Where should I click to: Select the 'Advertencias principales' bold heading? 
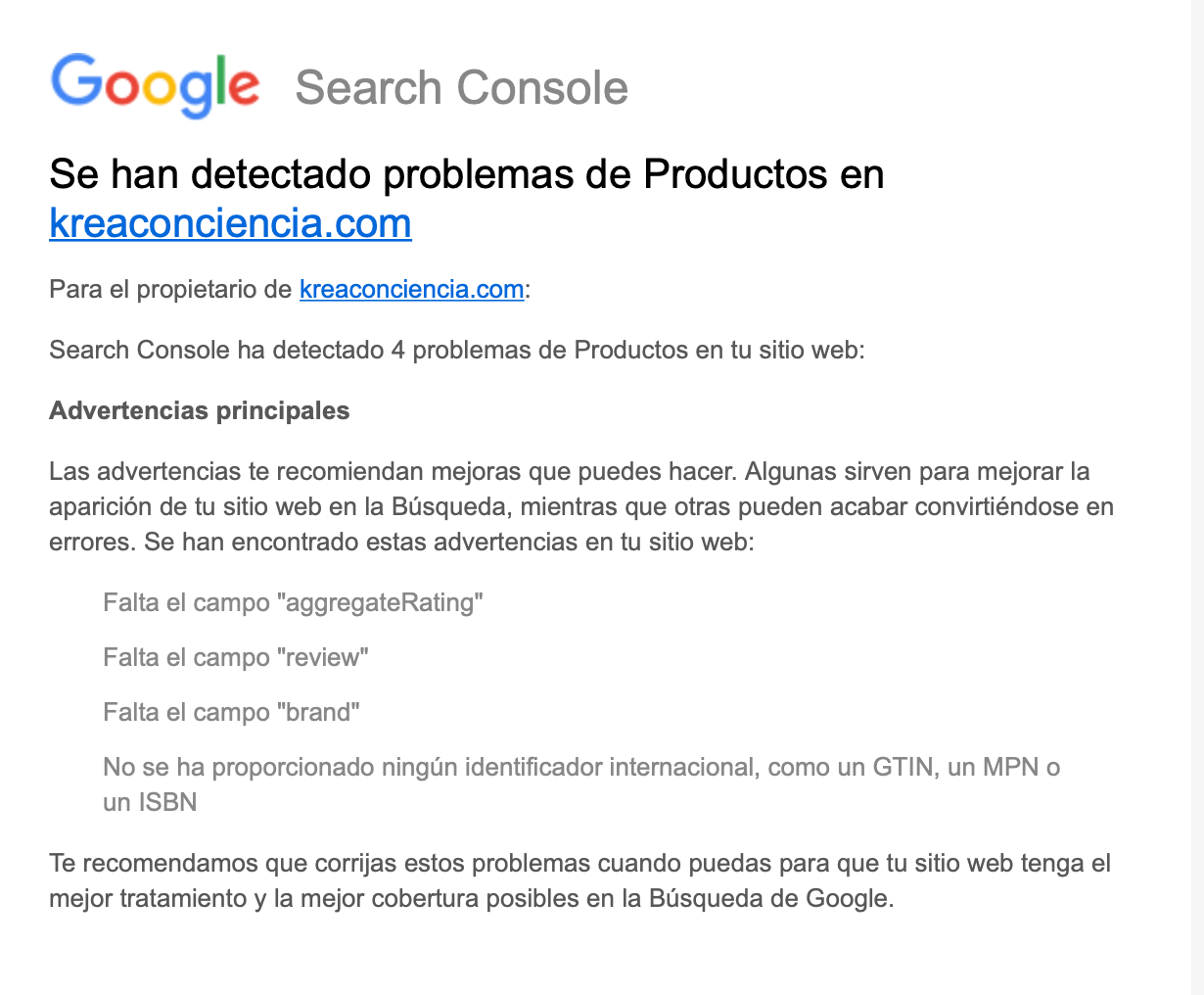(200, 410)
